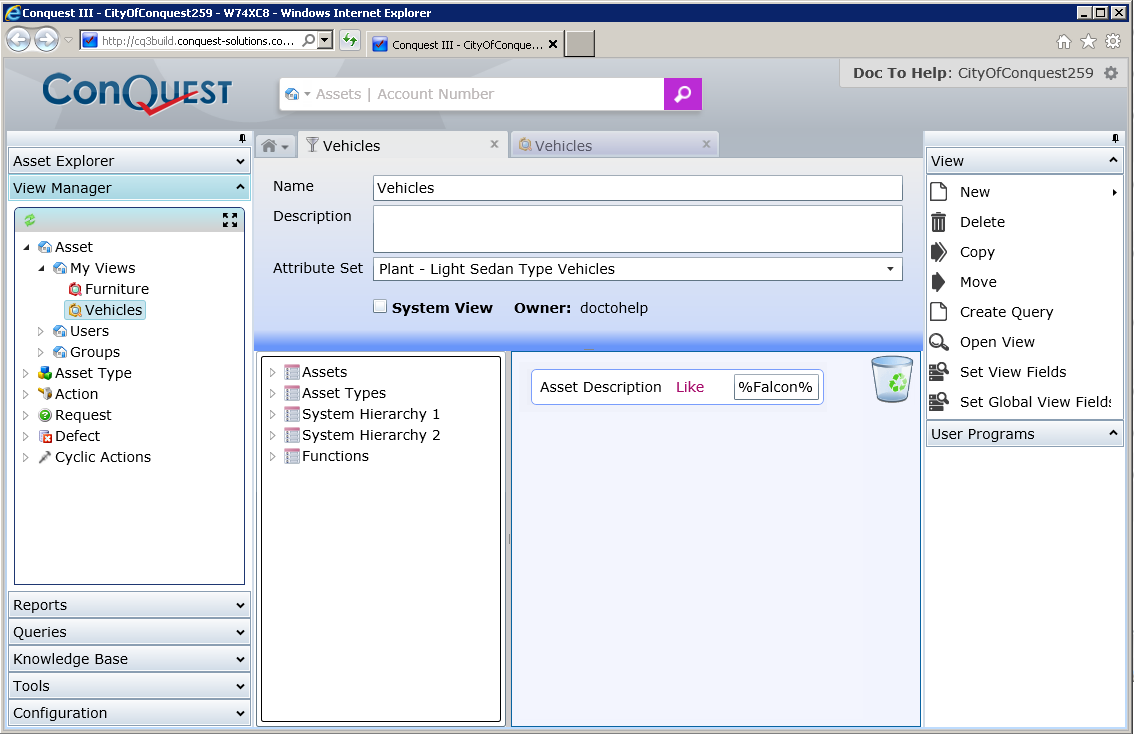
Task: Open browser Home page icon
Action: pos(1064,42)
